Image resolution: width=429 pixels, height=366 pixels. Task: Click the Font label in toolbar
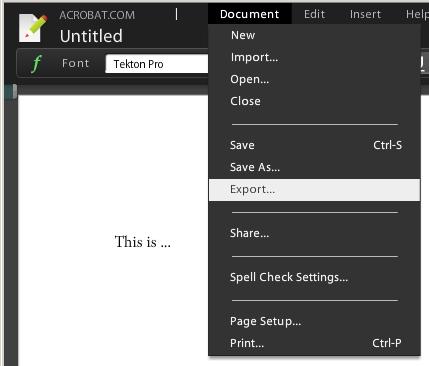click(76, 63)
